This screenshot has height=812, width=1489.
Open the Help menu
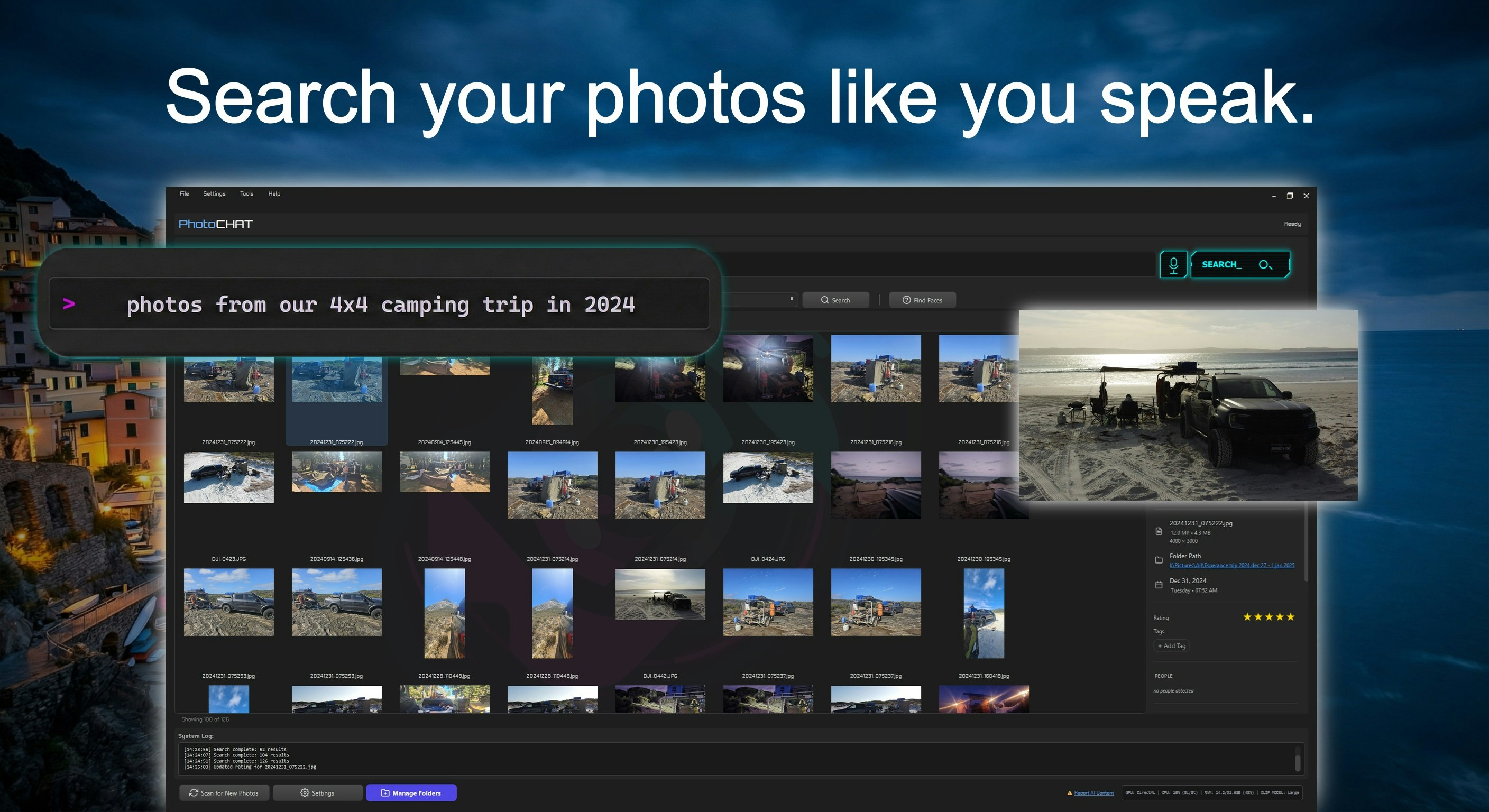[x=274, y=193]
